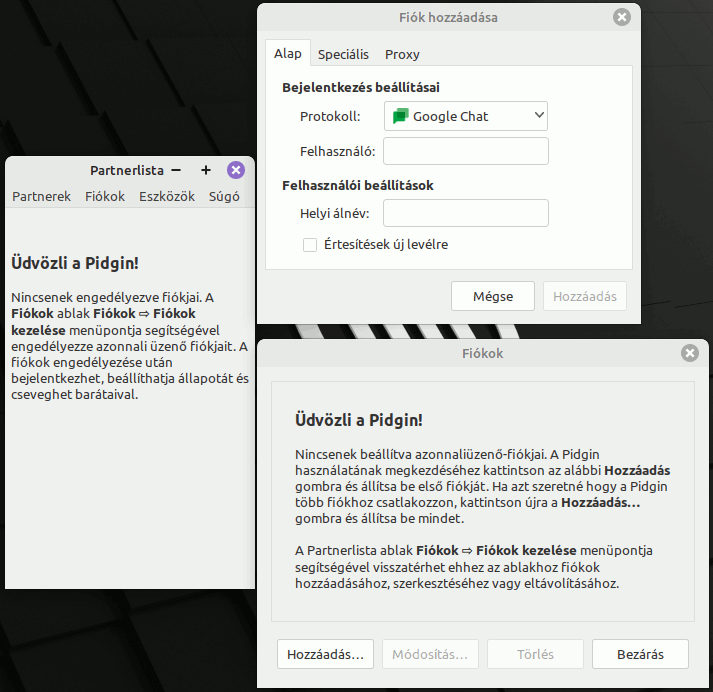Click Hozzáadás... in the Fiókok window
Viewport: 713px width, 692px height.
325,654
